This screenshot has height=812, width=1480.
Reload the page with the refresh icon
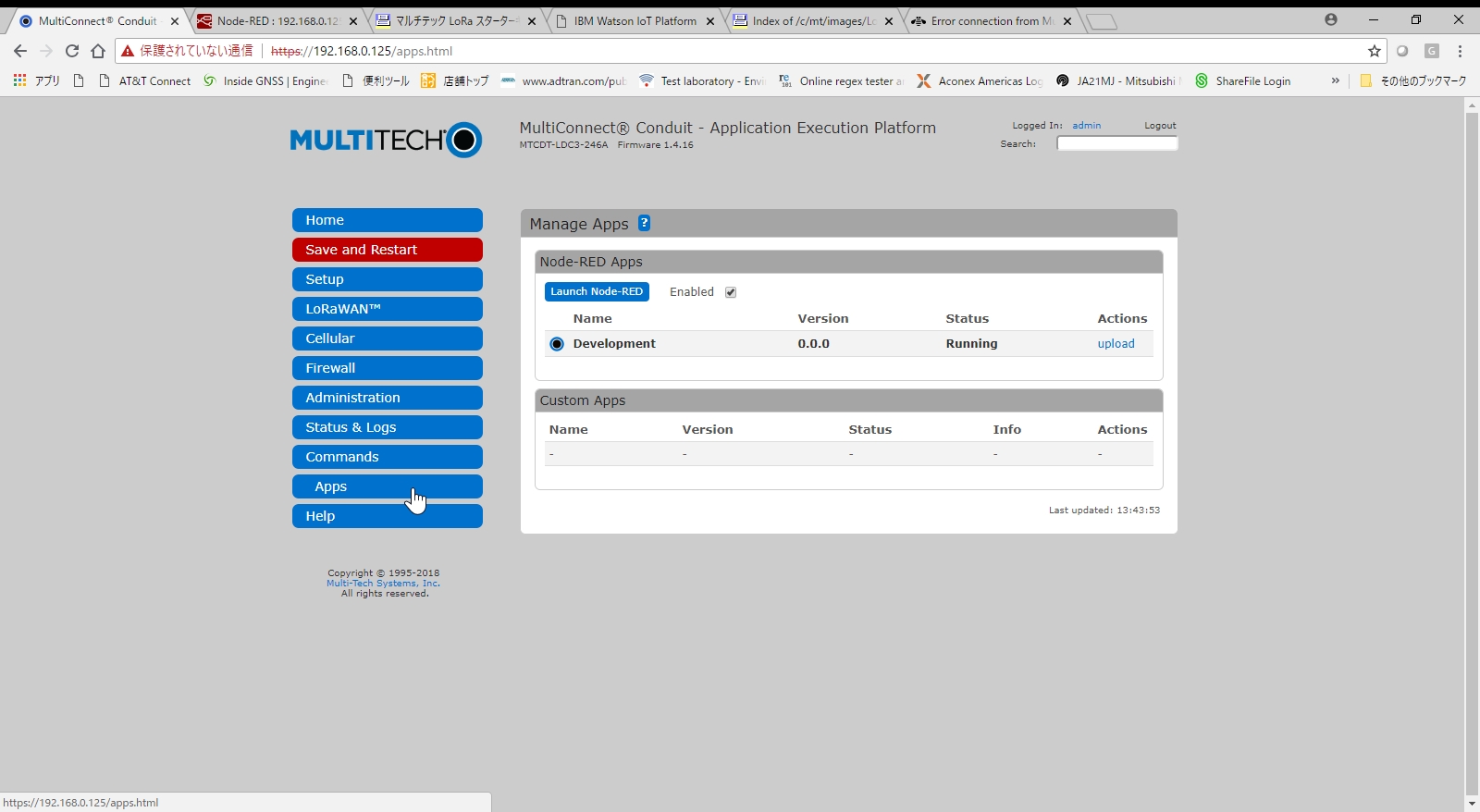[72, 51]
